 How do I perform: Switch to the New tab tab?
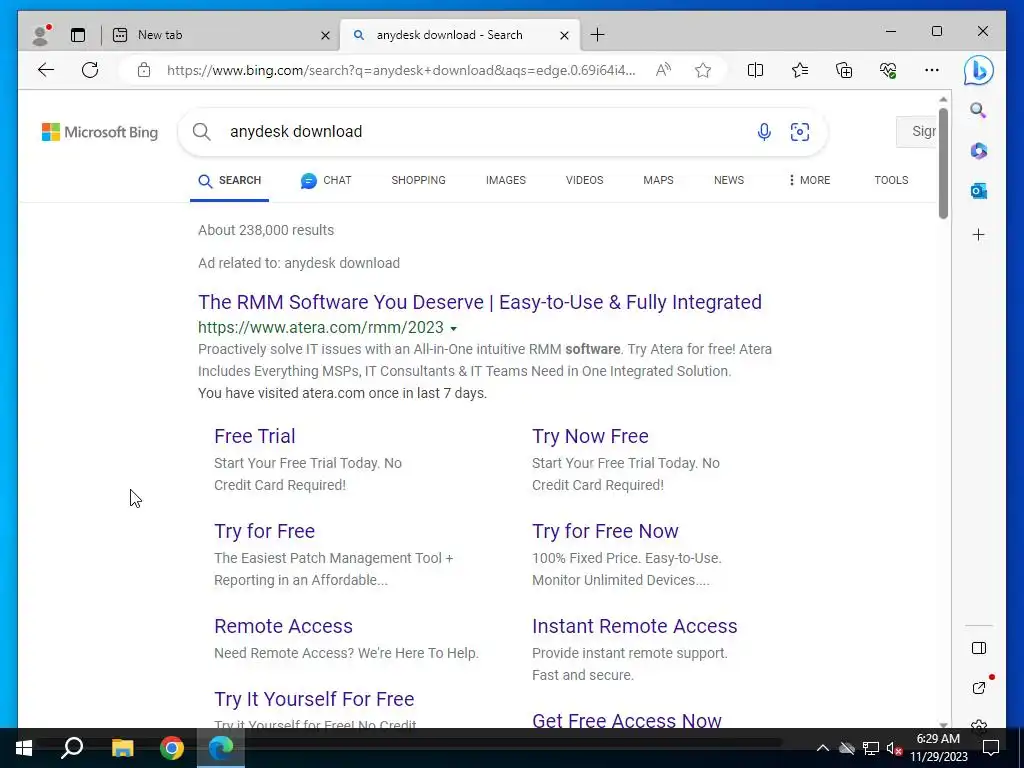click(x=221, y=35)
